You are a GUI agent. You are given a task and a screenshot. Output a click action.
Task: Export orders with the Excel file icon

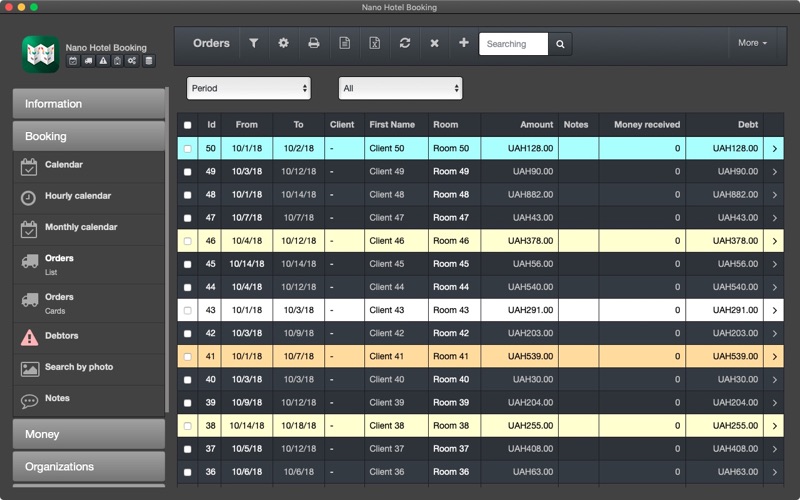tap(374, 43)
